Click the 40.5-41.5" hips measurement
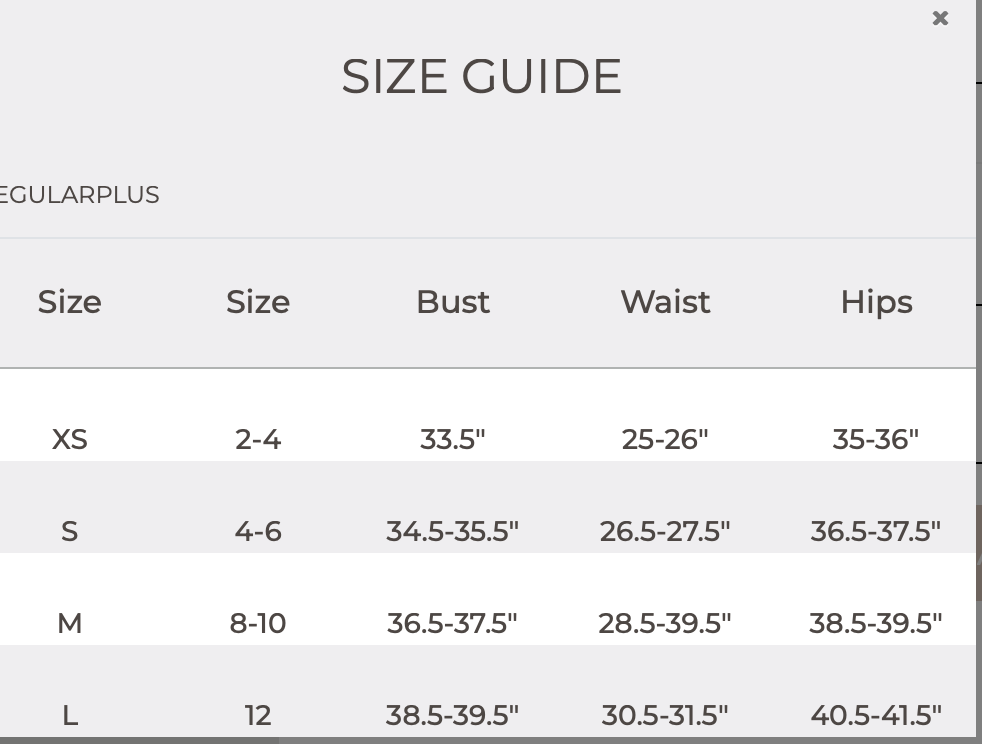Viewport: 982px width, 744px height. (876, 715)
